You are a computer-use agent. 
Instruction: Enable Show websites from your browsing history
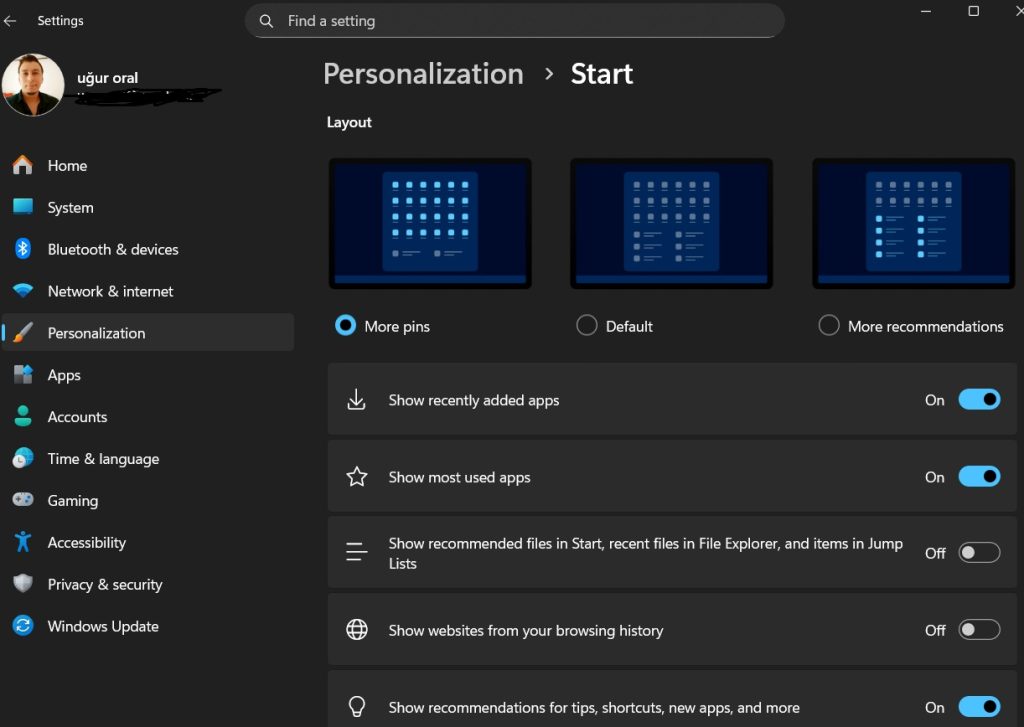979,630
